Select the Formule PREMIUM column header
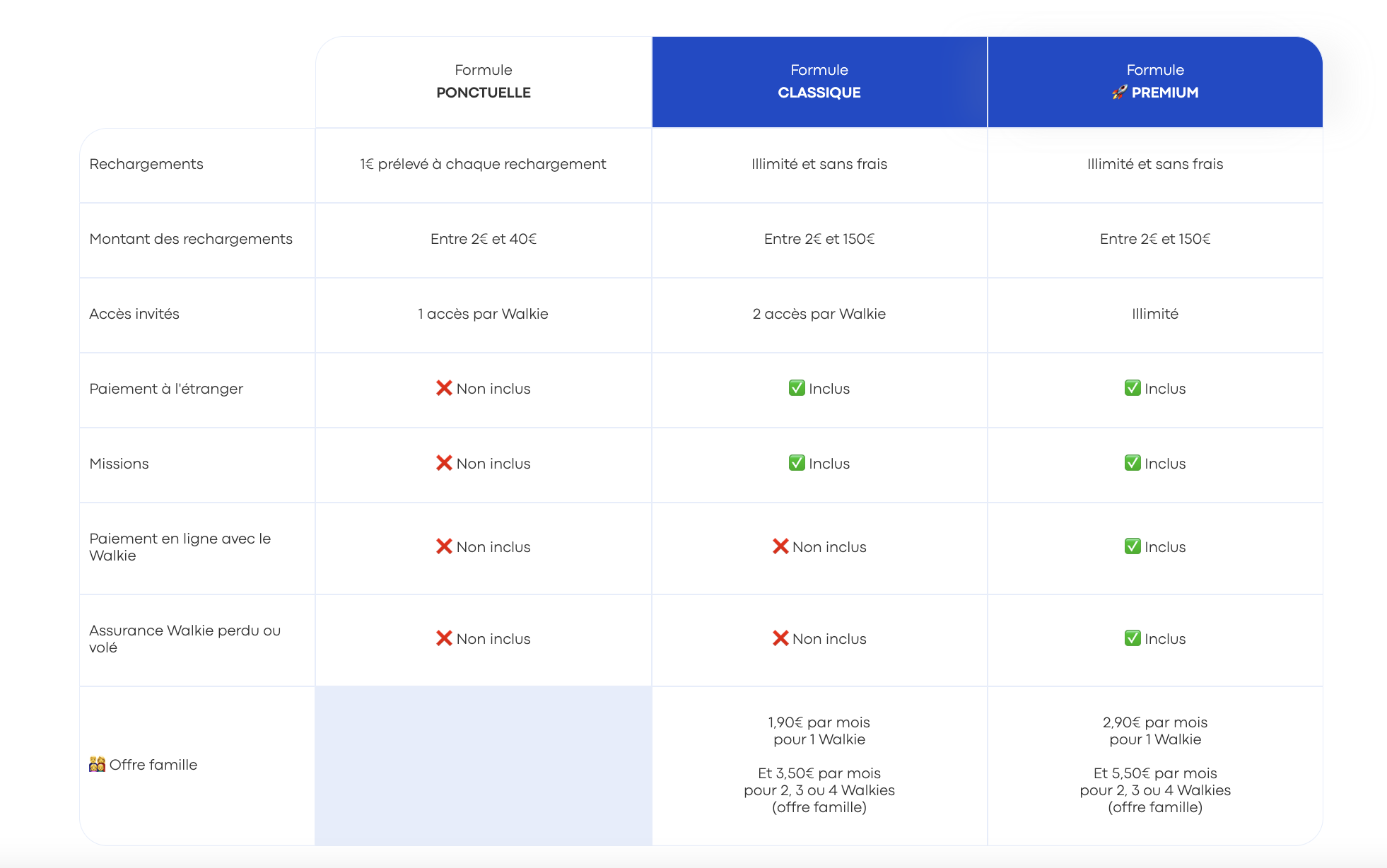The height and width of the screenshot is (868, 1387). point(1155,82)
